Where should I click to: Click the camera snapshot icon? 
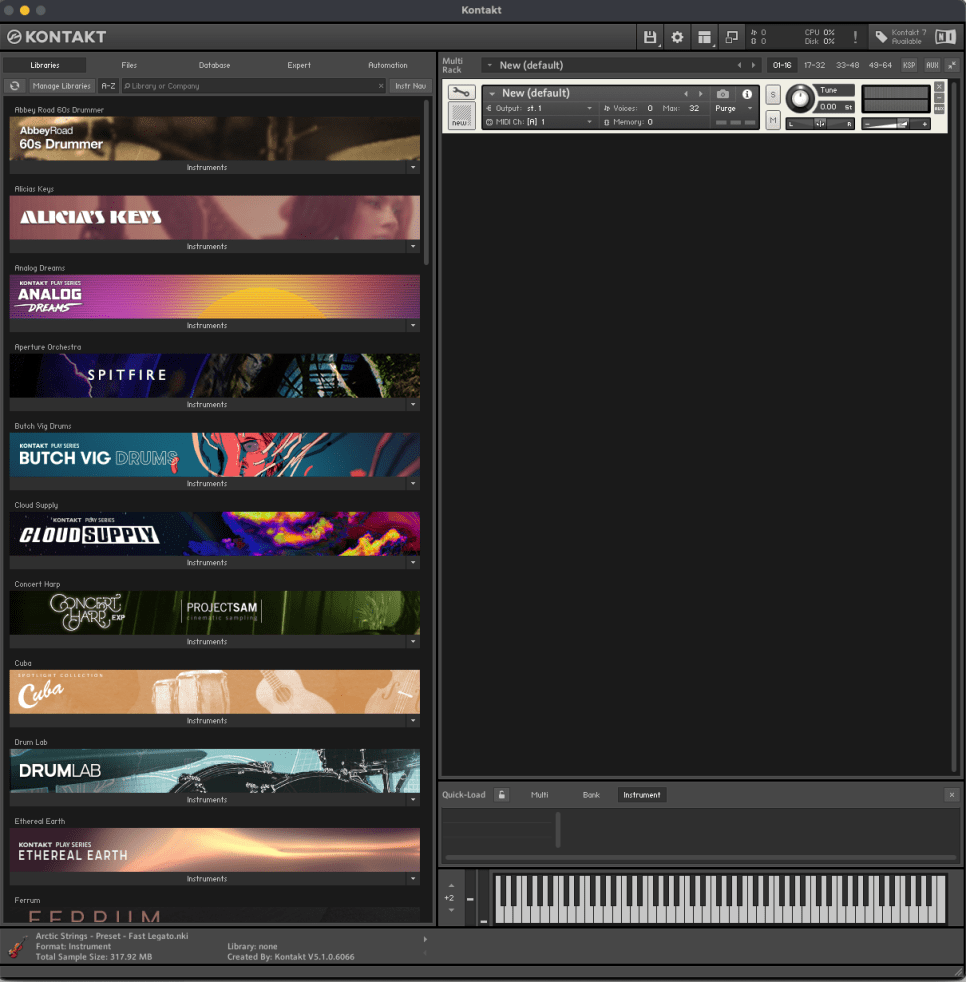click(723, 94)
